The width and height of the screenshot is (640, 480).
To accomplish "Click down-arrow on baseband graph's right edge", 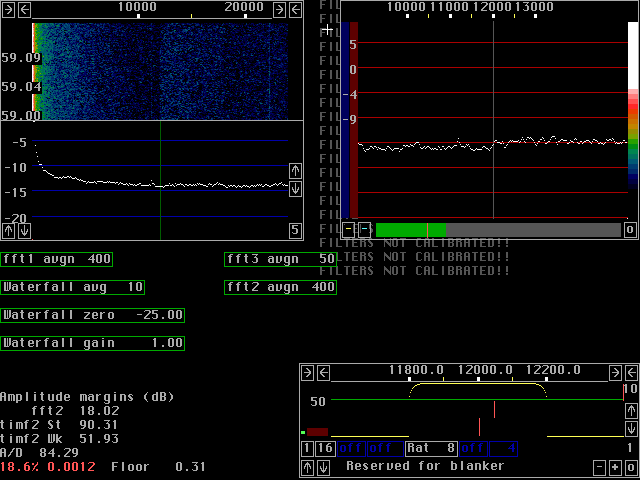I will (x=631, y=429).
